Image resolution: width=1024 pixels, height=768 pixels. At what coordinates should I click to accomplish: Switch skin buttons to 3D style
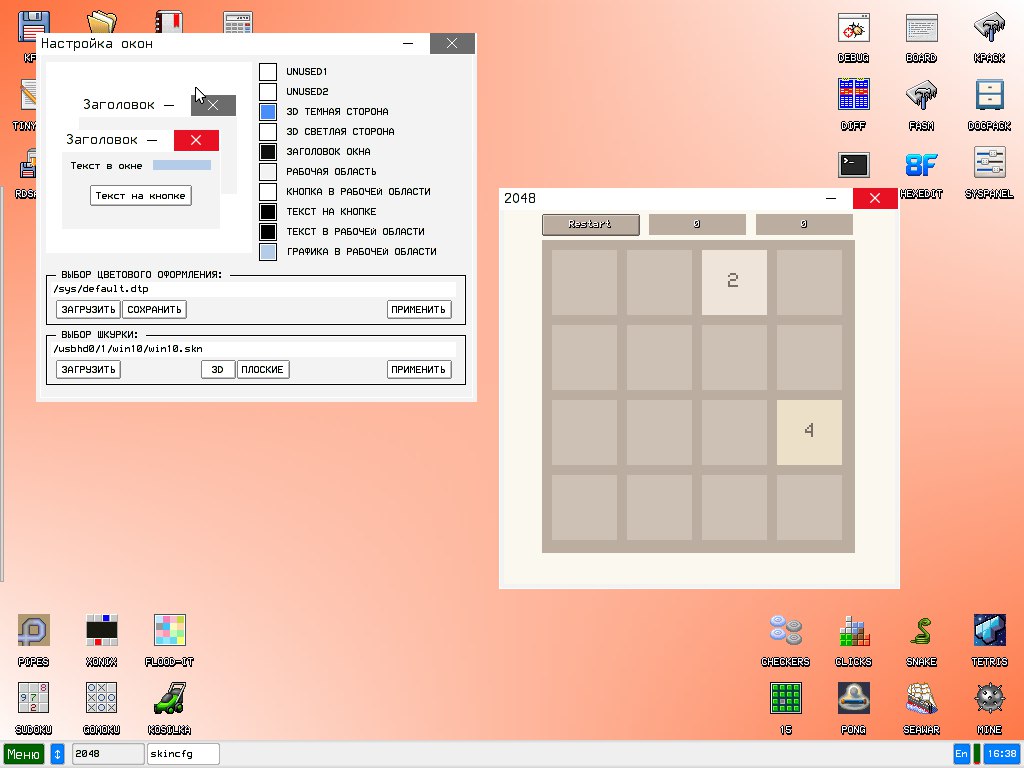(x=218, y=370)
